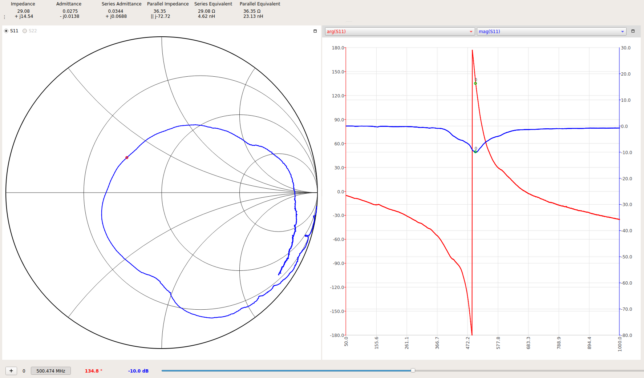Viewport: 644px width, 378px height.
Task: Click the blue -10.0 dB magnitude readout
Action: click(x=138, y=371)
